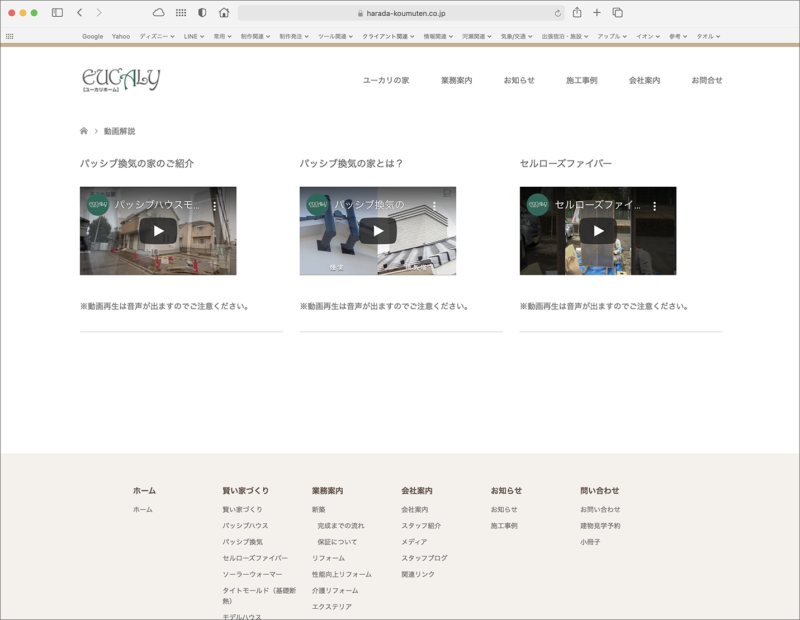Open the privacy report shield icon
800x620 pixels.
pyautogui.click(x=202, y=13)
